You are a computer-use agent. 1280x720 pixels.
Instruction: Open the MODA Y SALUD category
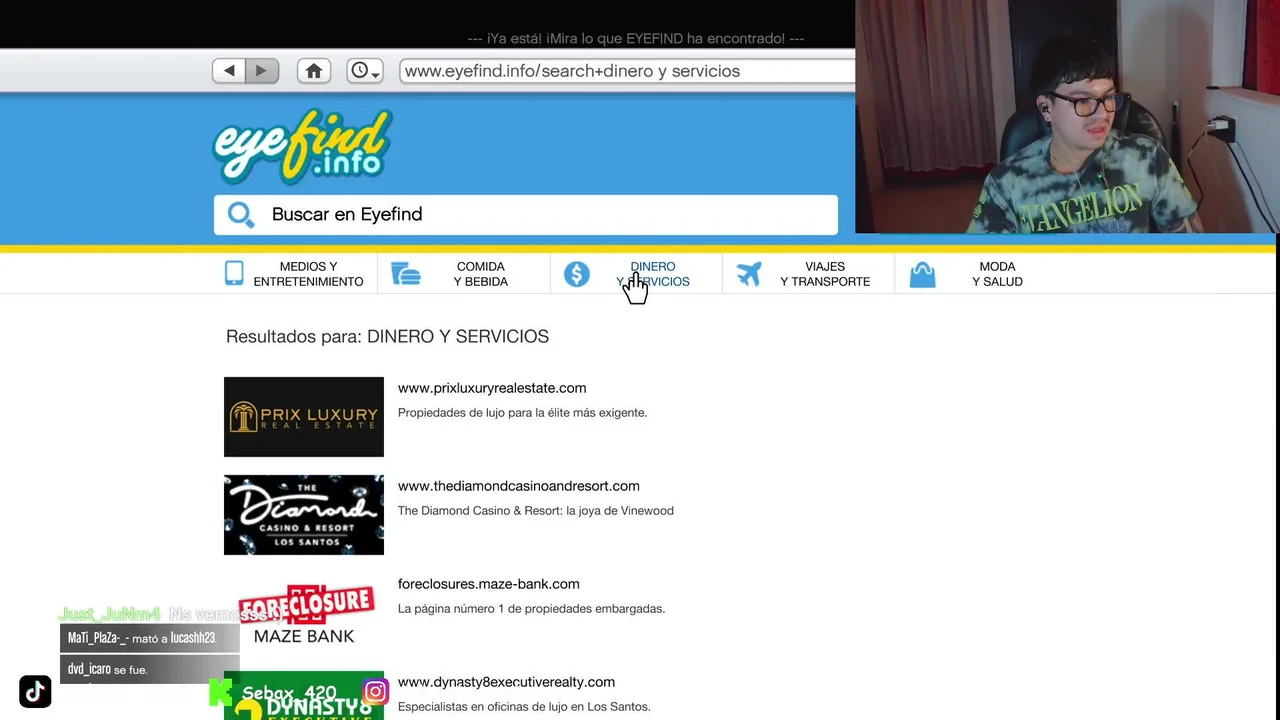(997, 274)
